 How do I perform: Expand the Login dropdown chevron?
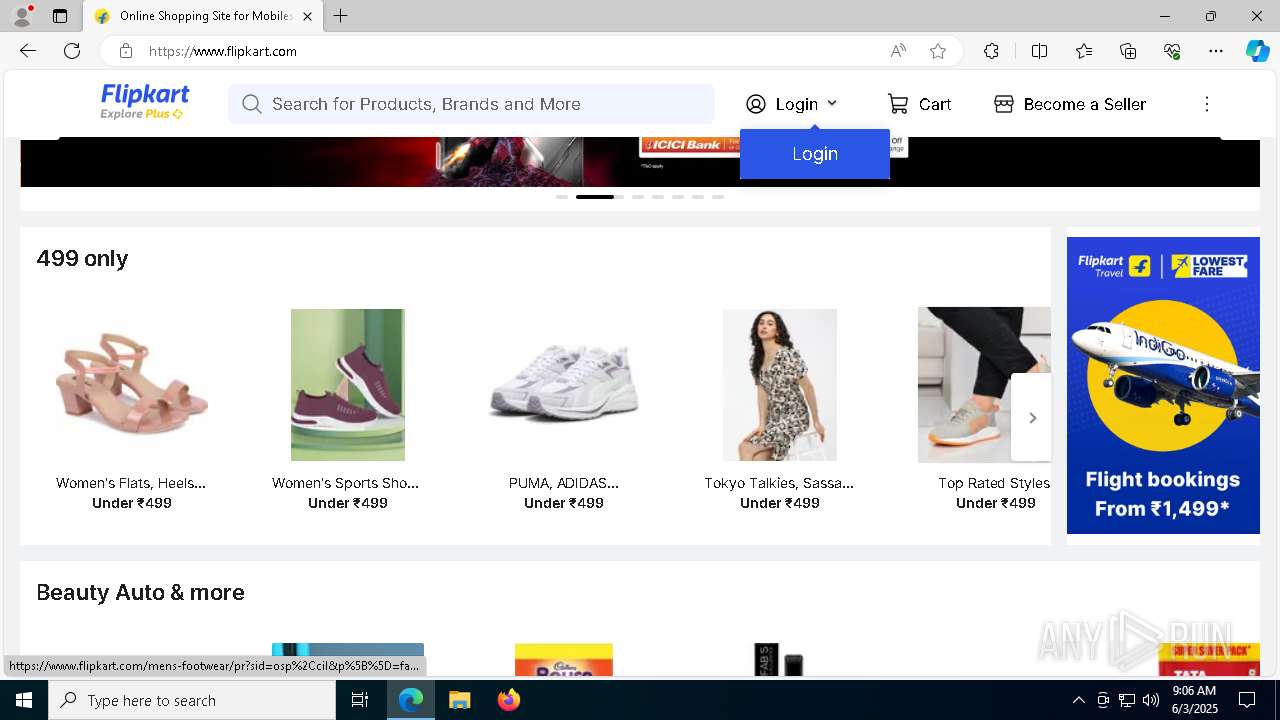pos(832,103)
